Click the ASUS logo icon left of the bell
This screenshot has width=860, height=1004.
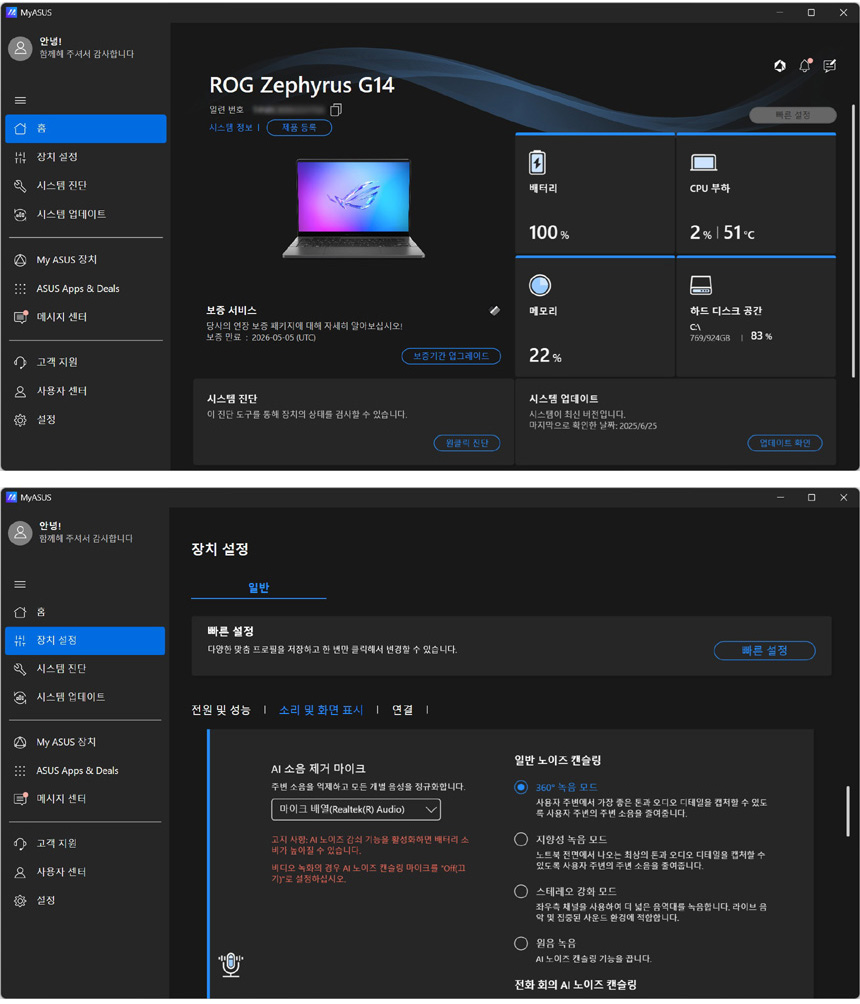(x=780, y=66)
